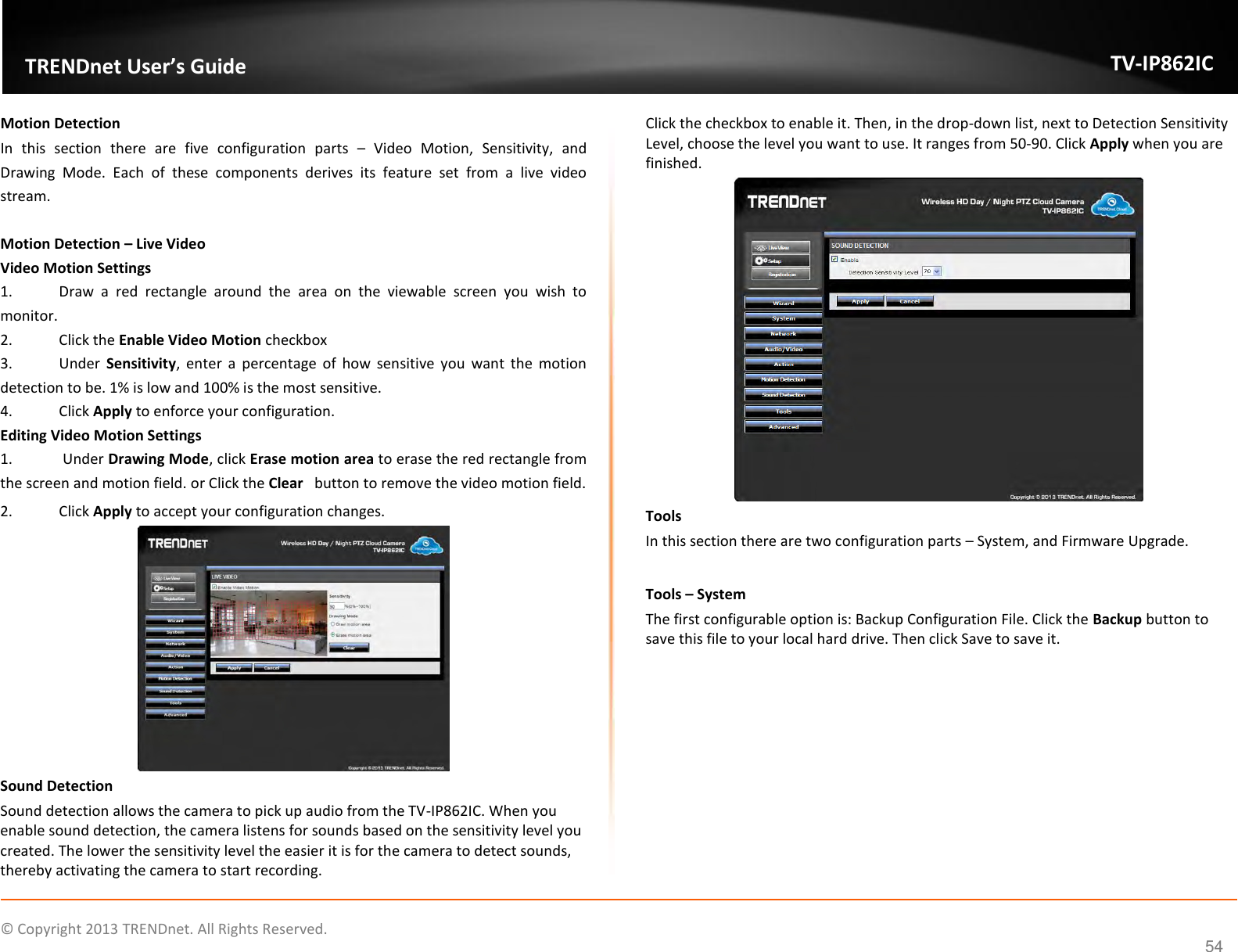Click Cancel on the Sound Detection page
The width and height of the screenshot is (1238, 952).
(910, 301)
